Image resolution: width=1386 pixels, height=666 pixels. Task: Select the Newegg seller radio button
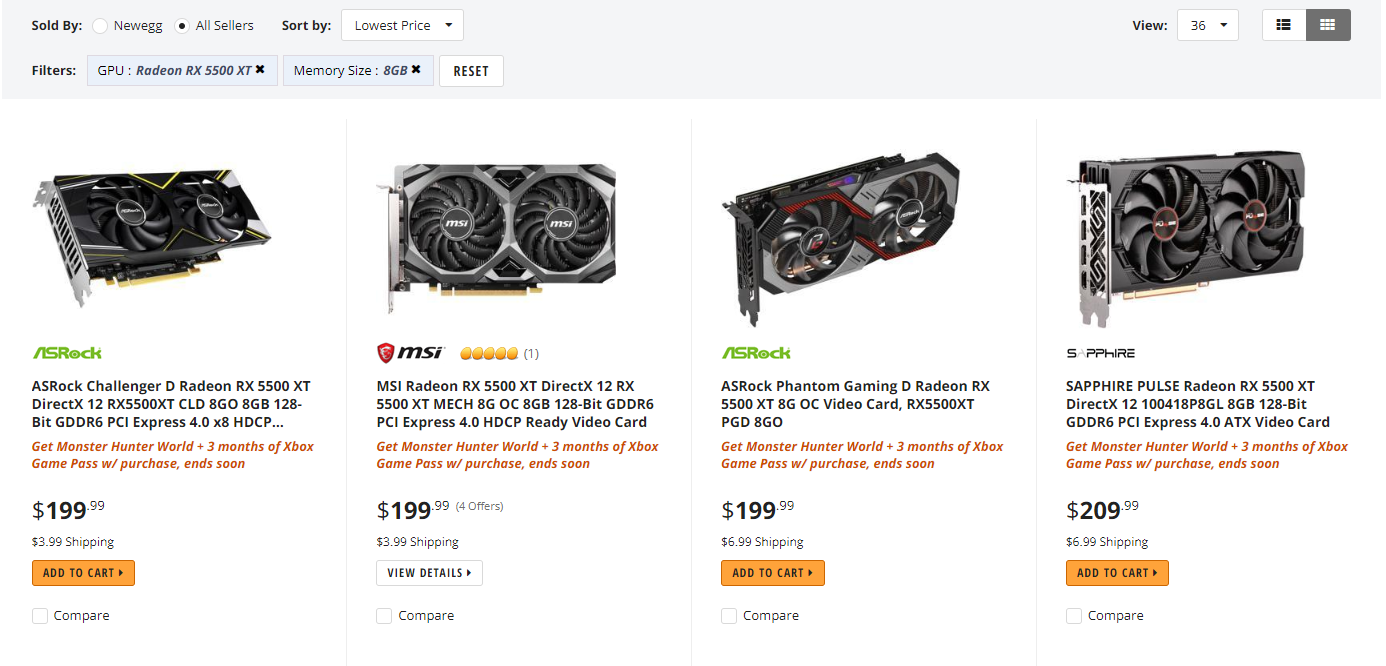(x=101, y=26)
